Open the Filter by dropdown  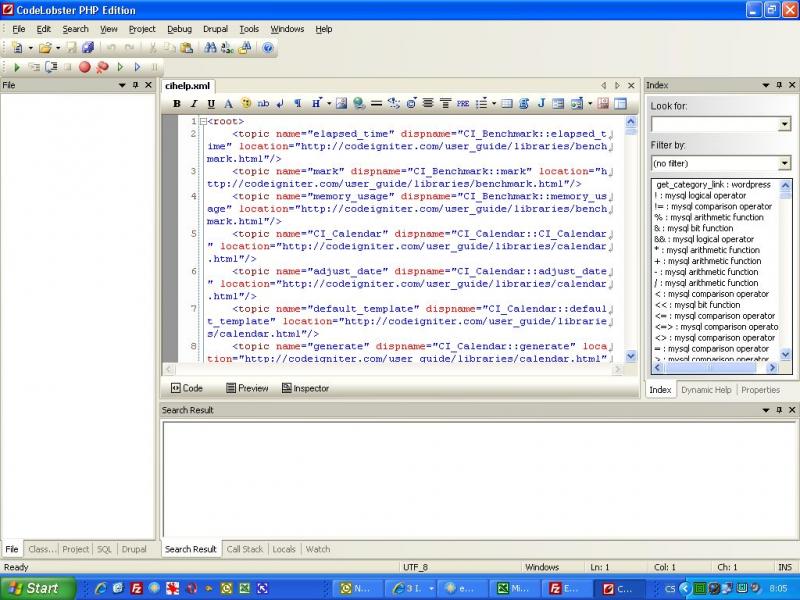pos(784,162)
